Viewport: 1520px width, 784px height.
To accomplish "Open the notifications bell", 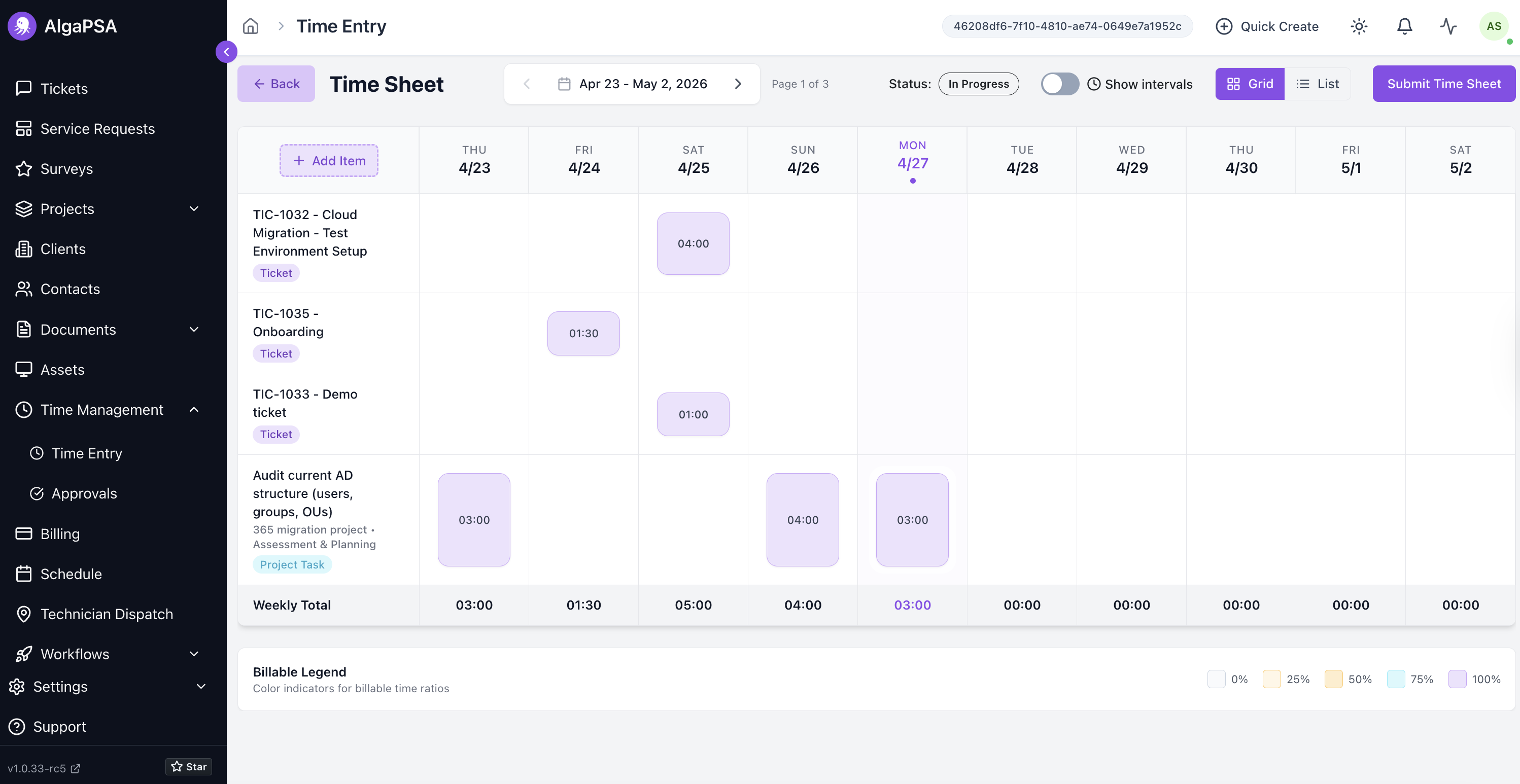I will pos(1404,26).
